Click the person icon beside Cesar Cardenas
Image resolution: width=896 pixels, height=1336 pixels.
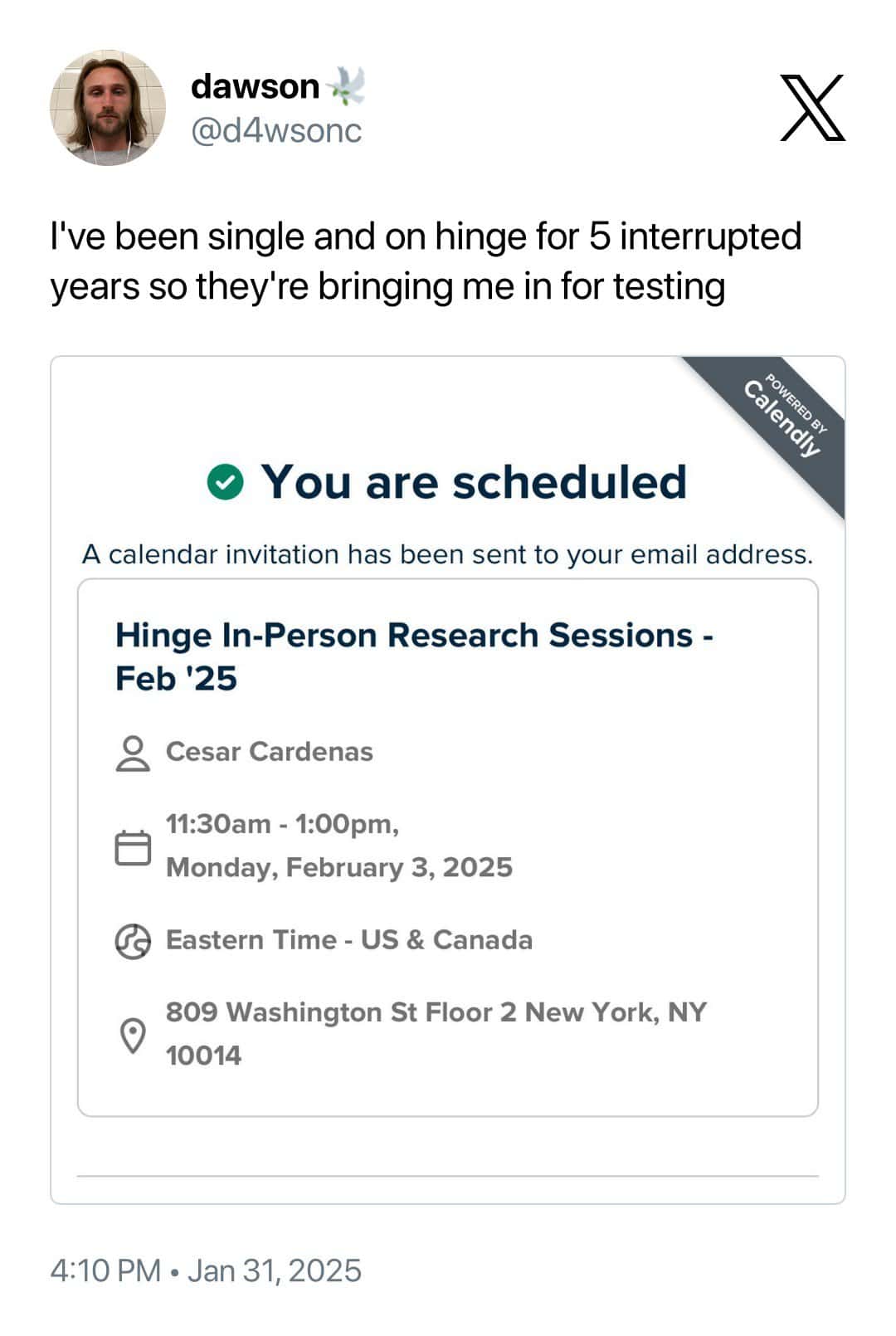(133, 753)
